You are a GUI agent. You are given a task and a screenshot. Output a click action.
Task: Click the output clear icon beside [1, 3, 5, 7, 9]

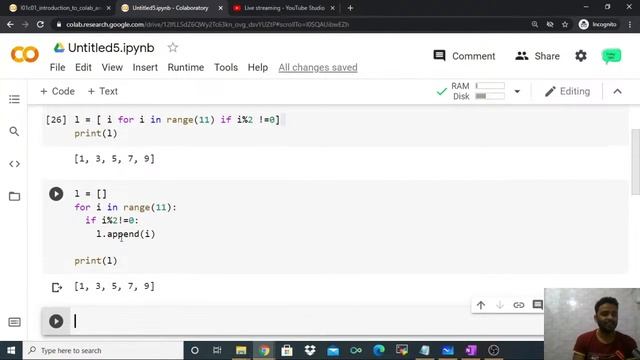coord(57,287)
